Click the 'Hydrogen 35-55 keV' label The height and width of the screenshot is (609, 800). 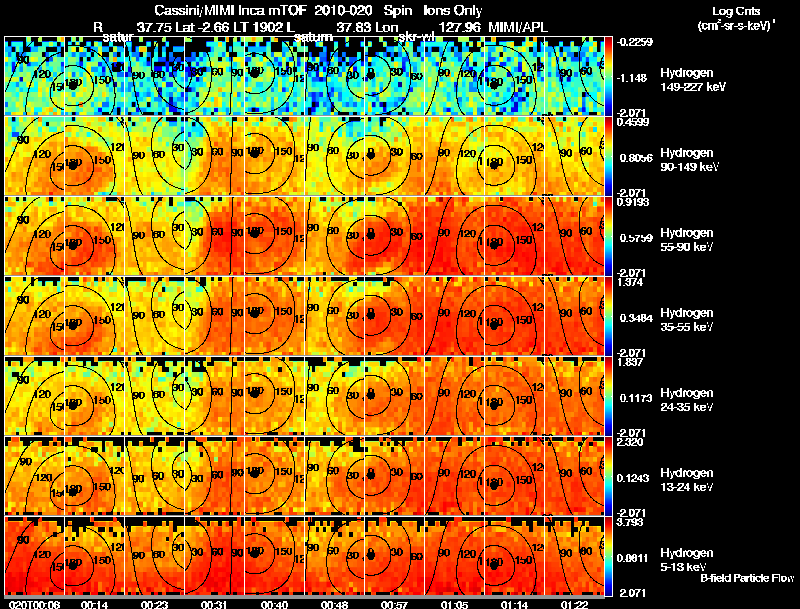pyautogui.click(x=687, y=320)
